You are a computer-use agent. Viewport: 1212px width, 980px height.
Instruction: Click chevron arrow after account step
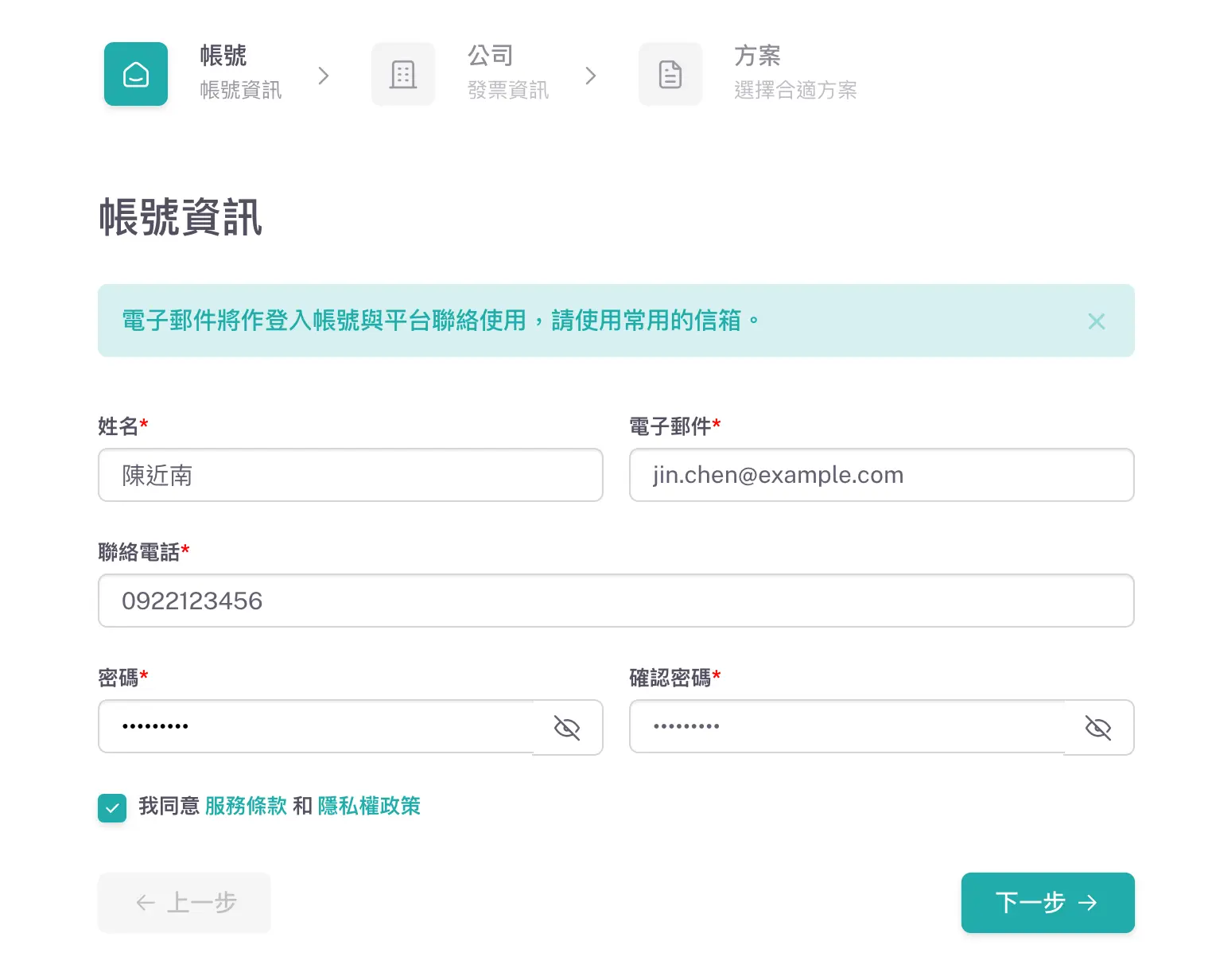pyautogui.click(x=324, y=76)
